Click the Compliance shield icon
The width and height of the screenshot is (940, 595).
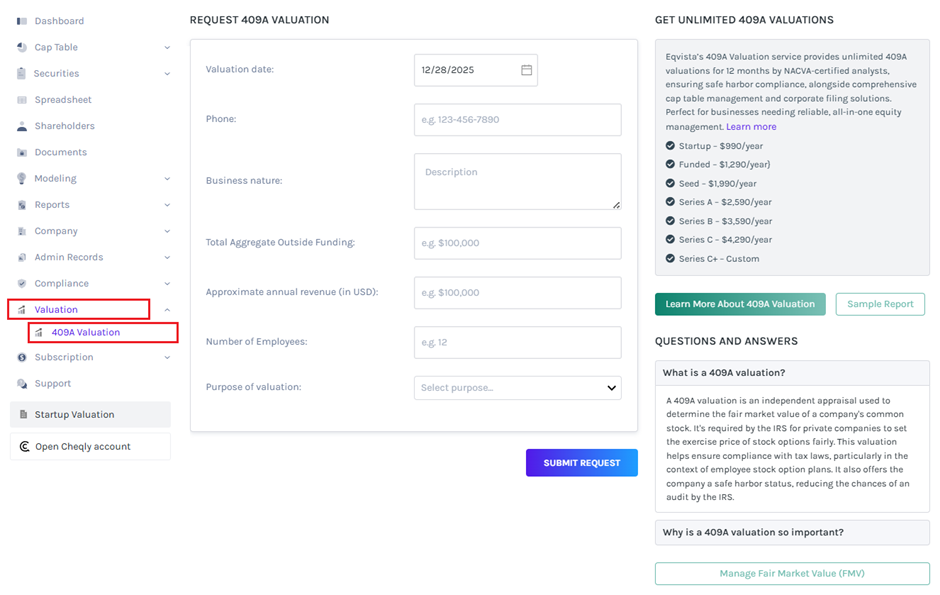[22, 284]
